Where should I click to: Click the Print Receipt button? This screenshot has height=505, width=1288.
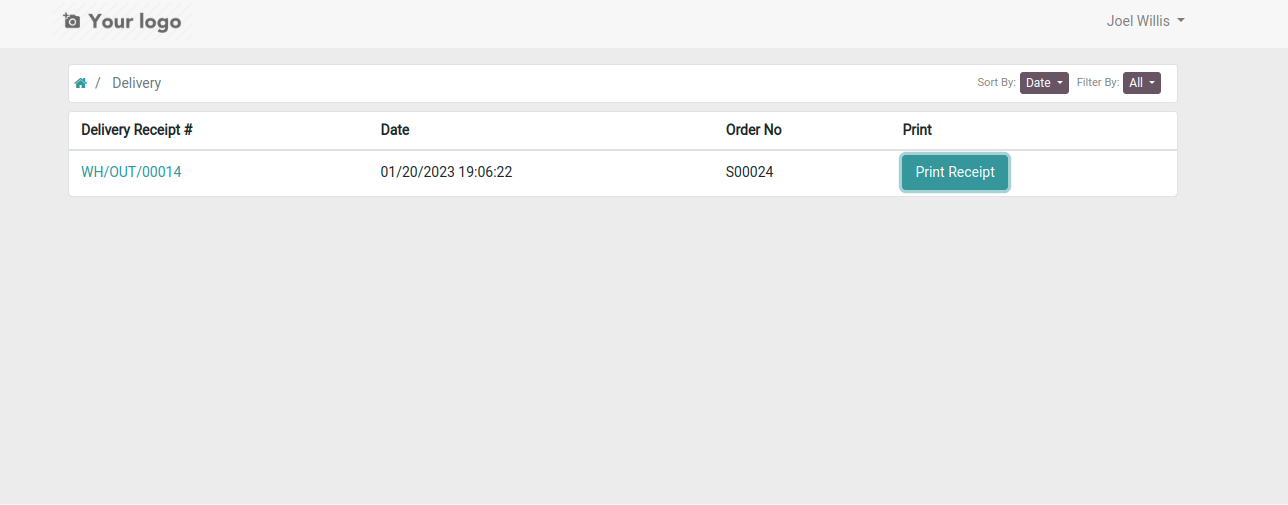click(x=955, y=172)
